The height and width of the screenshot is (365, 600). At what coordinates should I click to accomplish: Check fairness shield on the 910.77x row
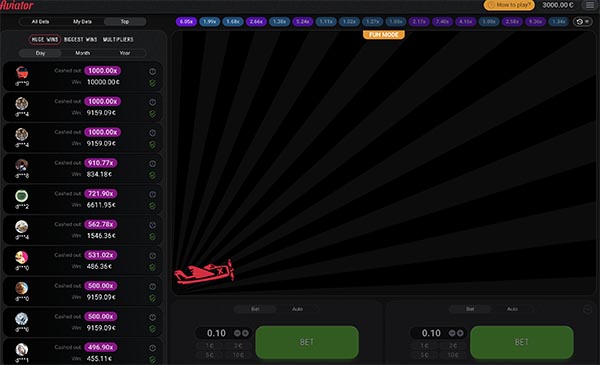[152, 175]
